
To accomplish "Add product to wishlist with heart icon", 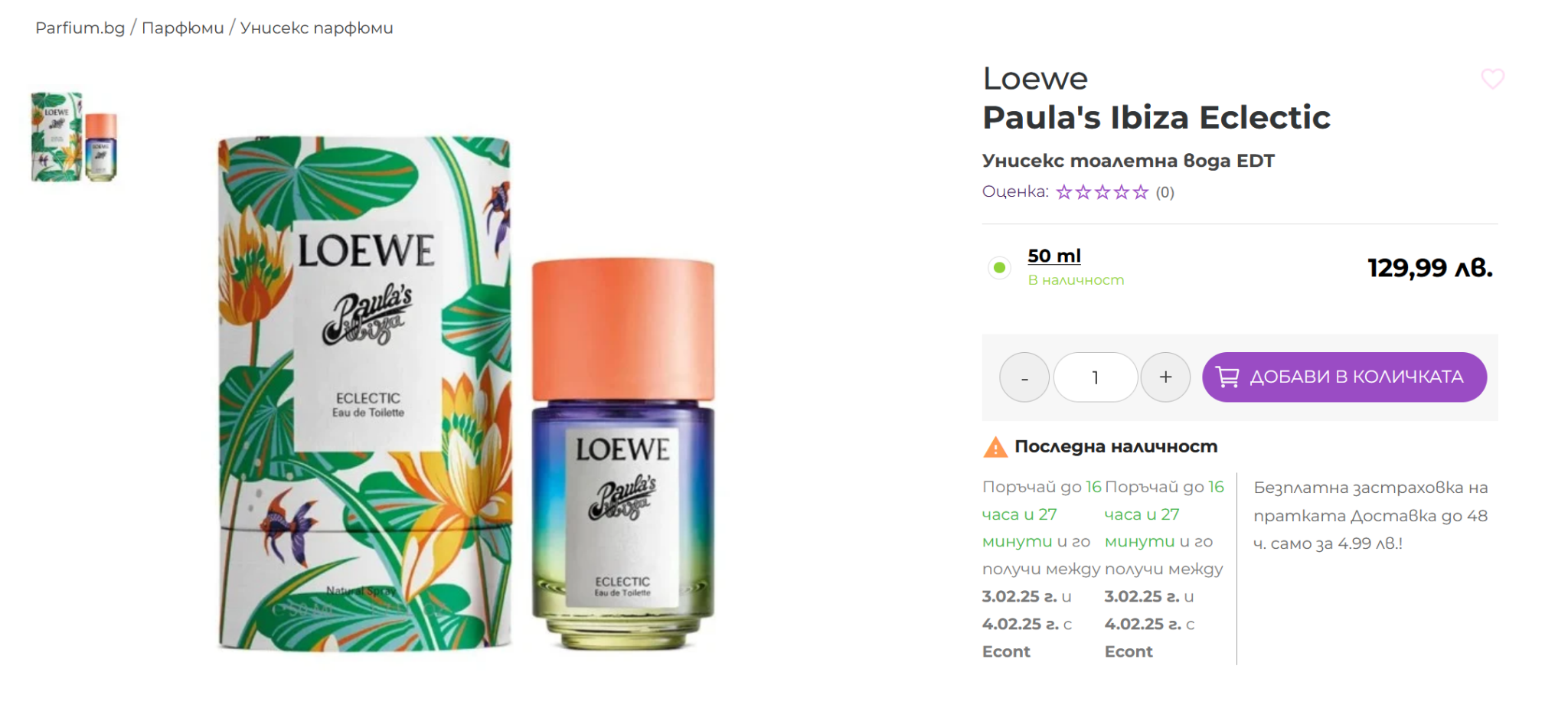I will pyautogui.click(x=1492, y=79).
